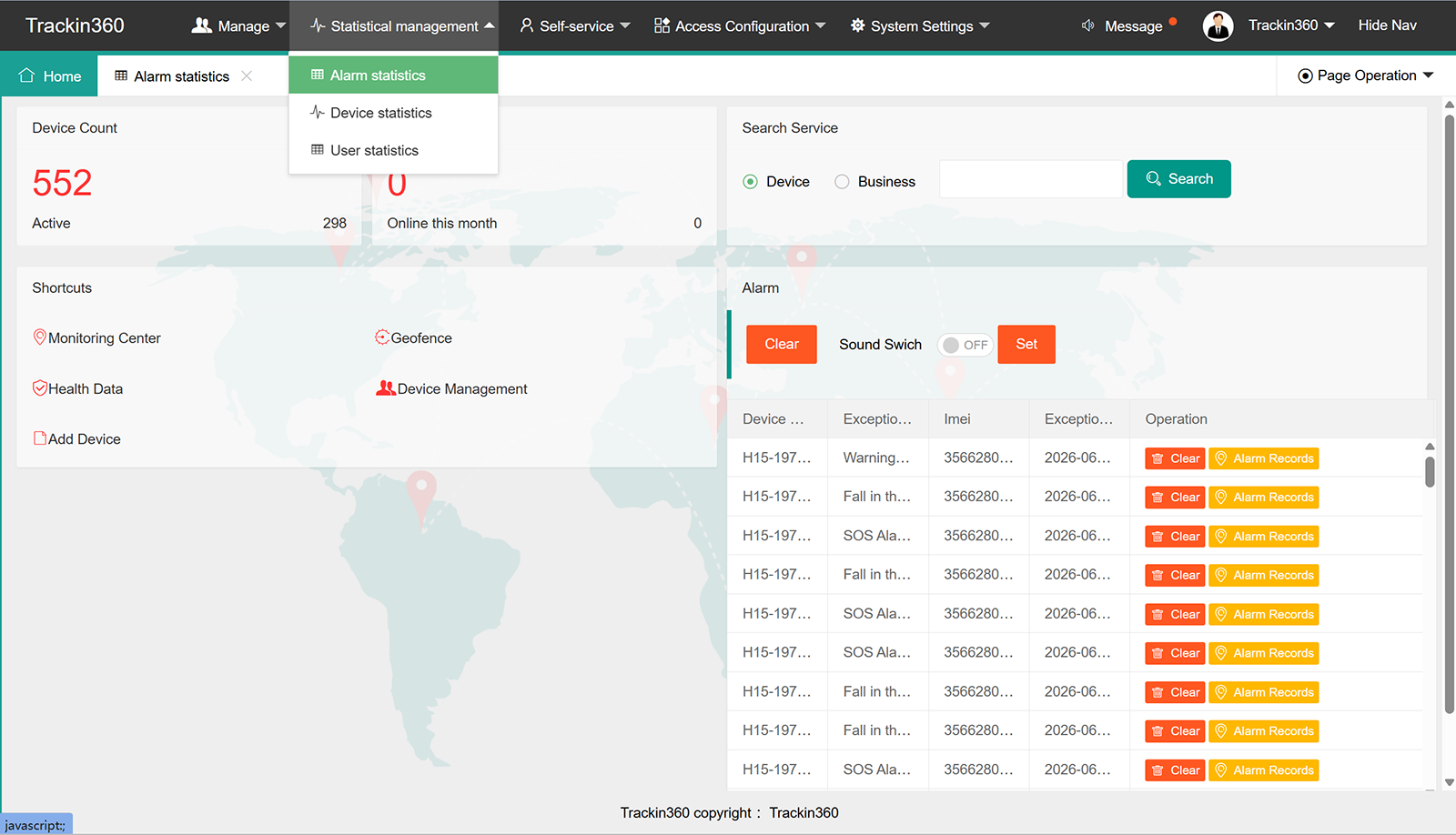Click the Set button
Viewport: 1456px width, 835px height.
(x=1026, y=344)
